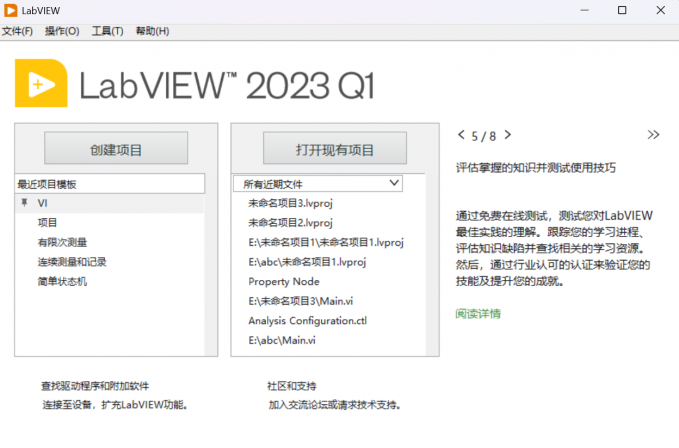Click the templates list vertical scrollbar

coord(211,265)
